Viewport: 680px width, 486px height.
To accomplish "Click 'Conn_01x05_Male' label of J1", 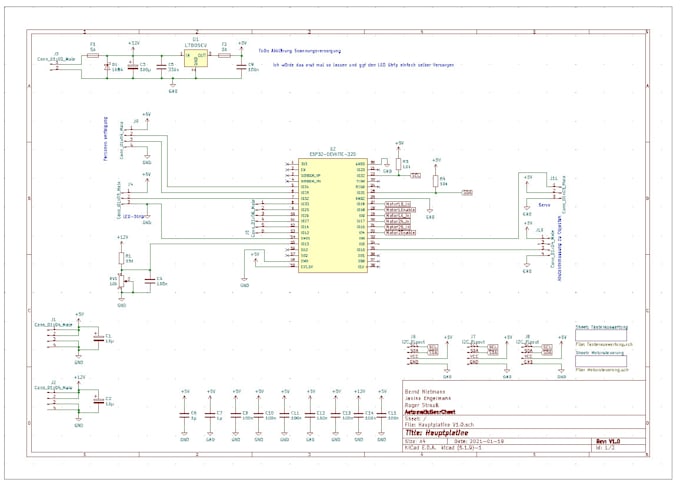I will point(54,324).
